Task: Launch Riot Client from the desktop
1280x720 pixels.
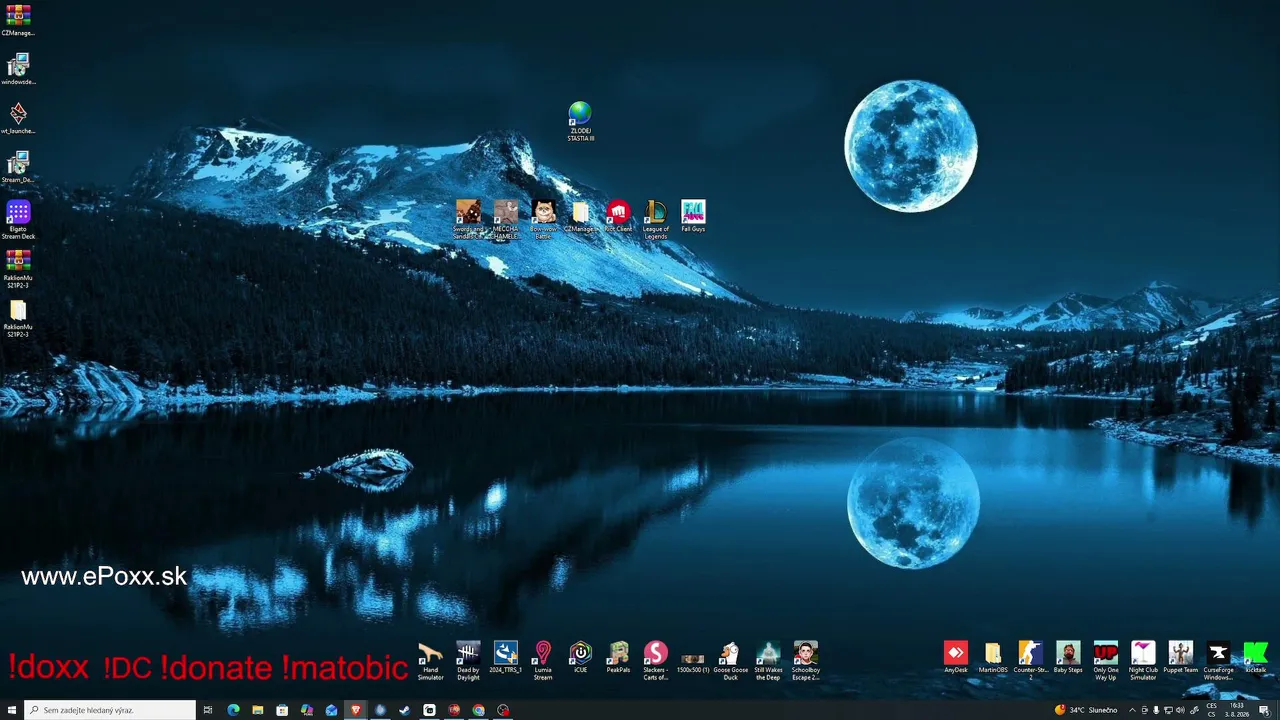Action: click(618, 216)
